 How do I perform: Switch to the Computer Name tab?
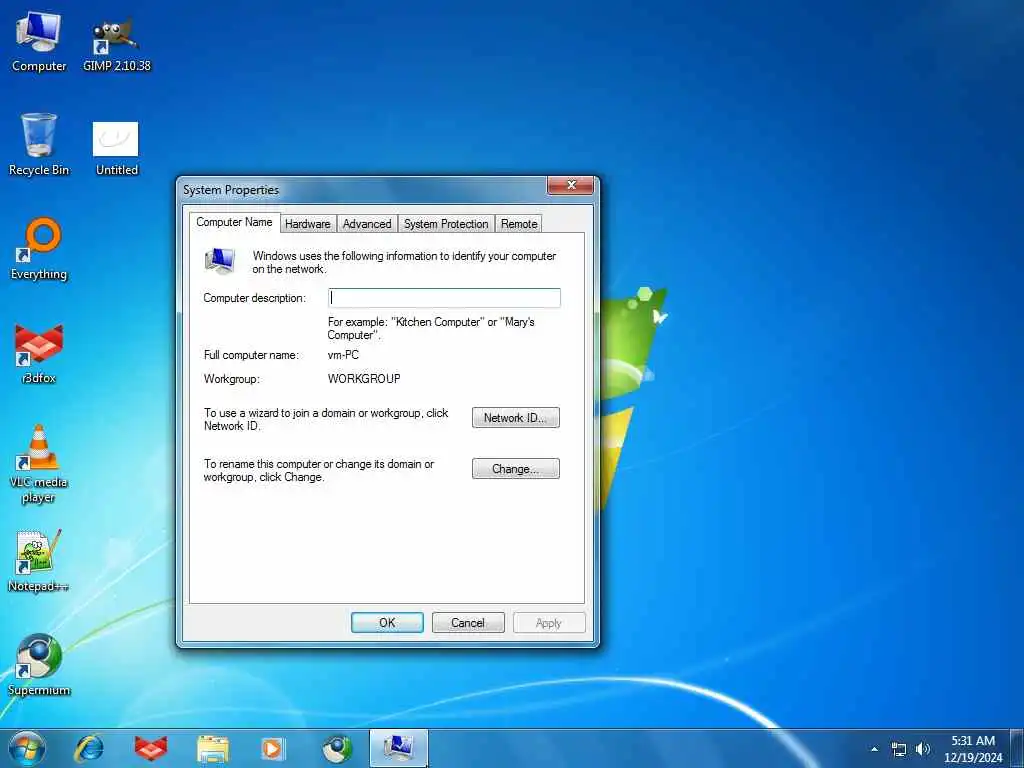point(234,222)
